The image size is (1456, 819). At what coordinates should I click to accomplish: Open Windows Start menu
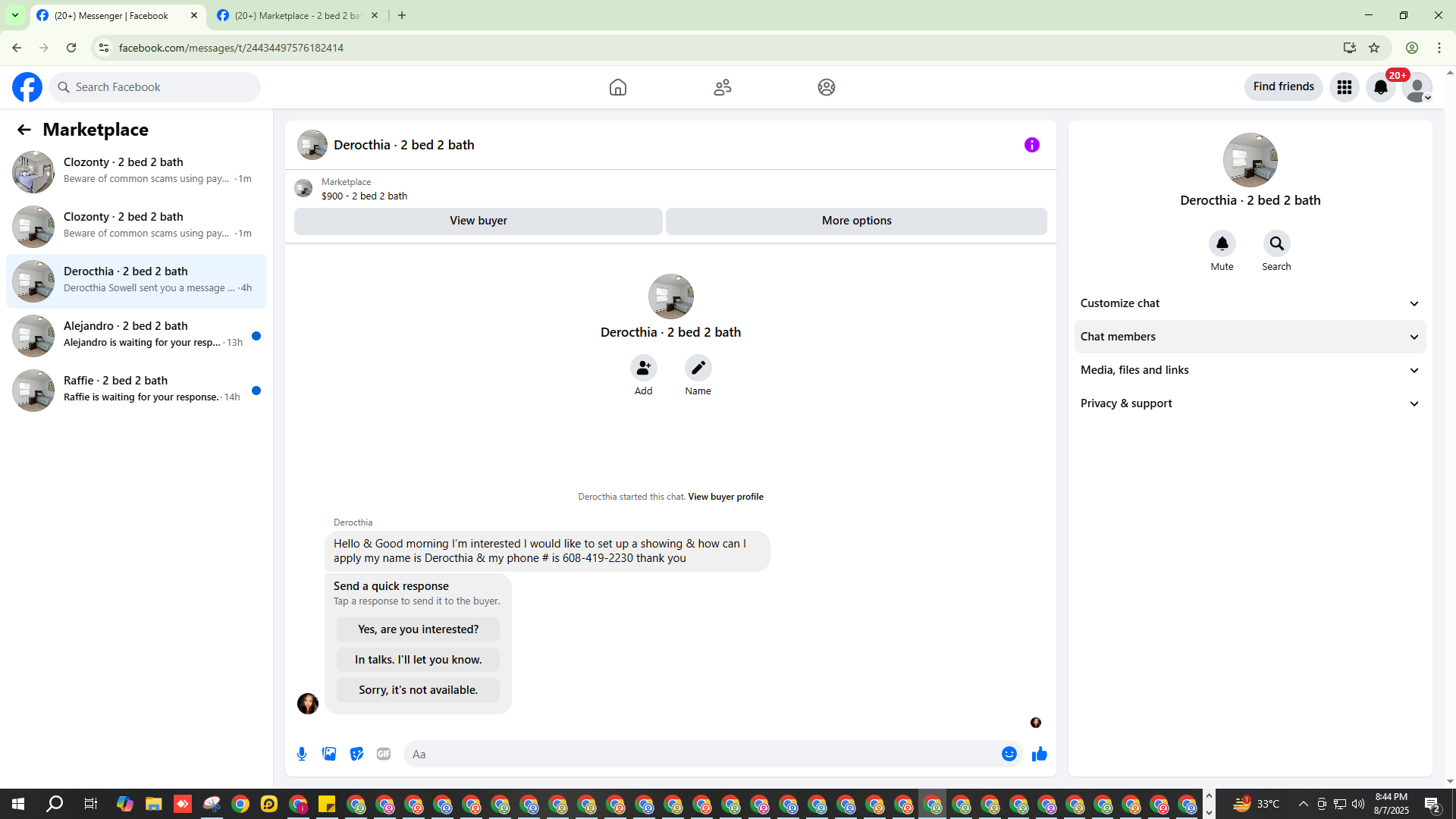(x=18, y=804)
